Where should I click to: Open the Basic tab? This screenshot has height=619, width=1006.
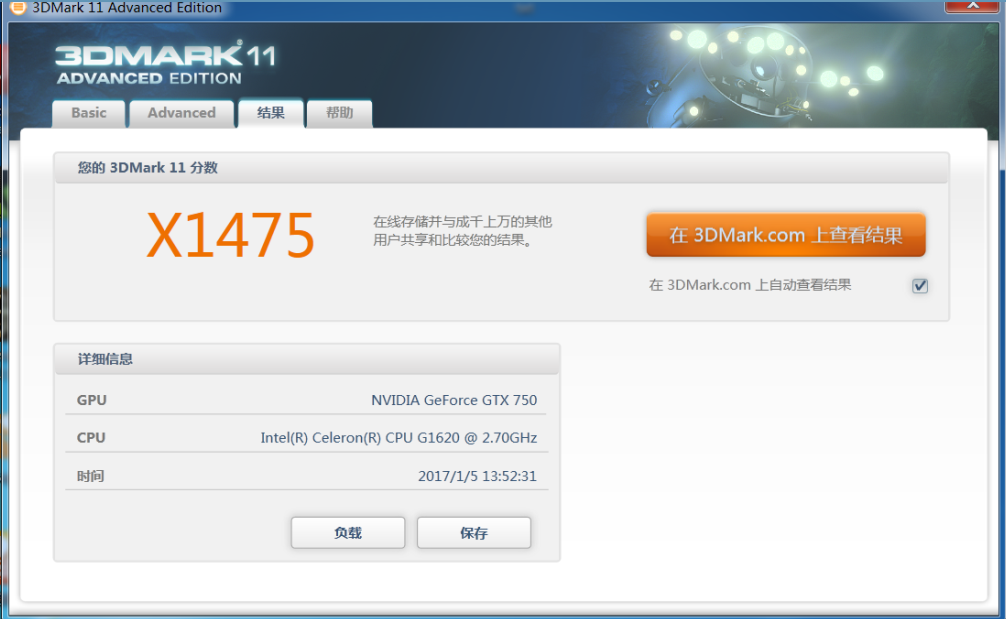coord(89,114)
